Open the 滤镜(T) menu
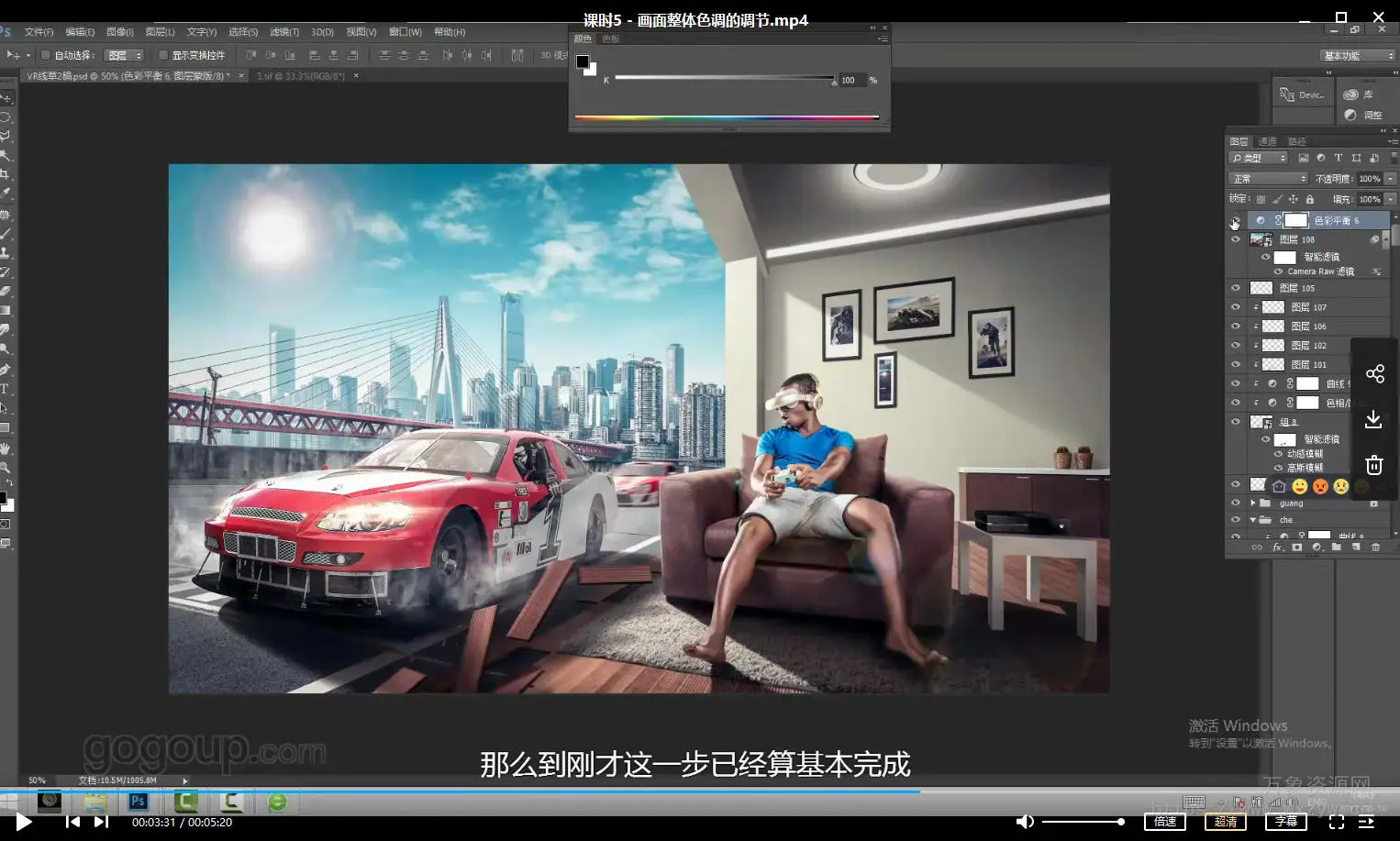The image size is (1400, 841). pyautogui.click(x=283, y=32)
